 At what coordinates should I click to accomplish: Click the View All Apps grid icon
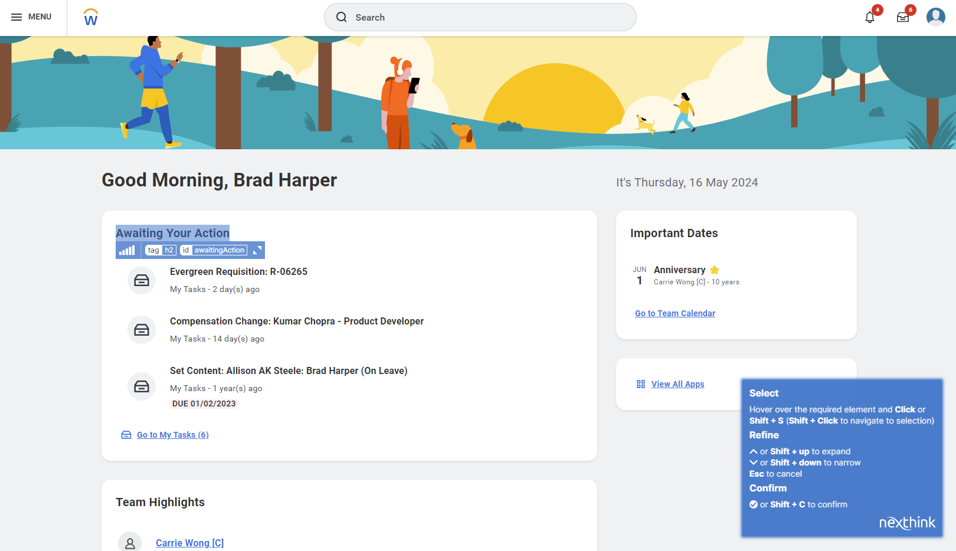coord(641,384)
